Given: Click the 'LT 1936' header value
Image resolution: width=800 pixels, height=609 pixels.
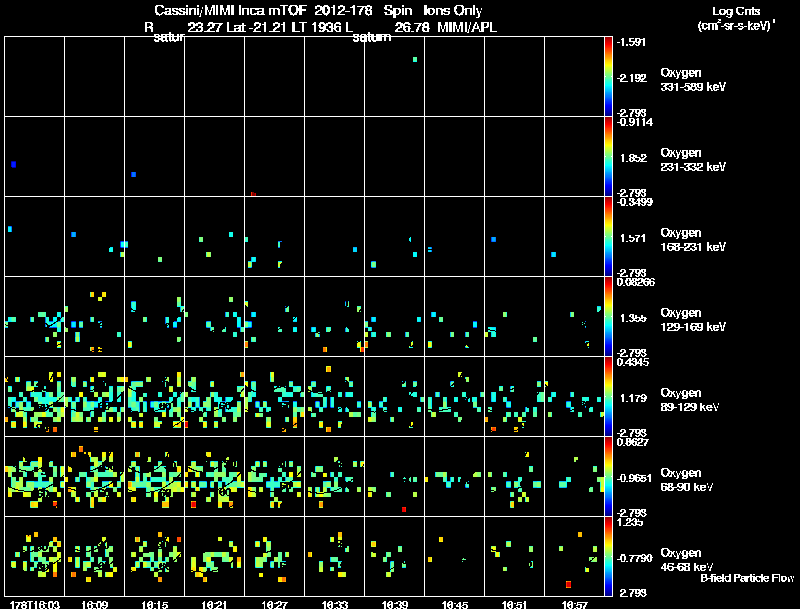Looking at the screenshot, I should (x=316, y=28).
